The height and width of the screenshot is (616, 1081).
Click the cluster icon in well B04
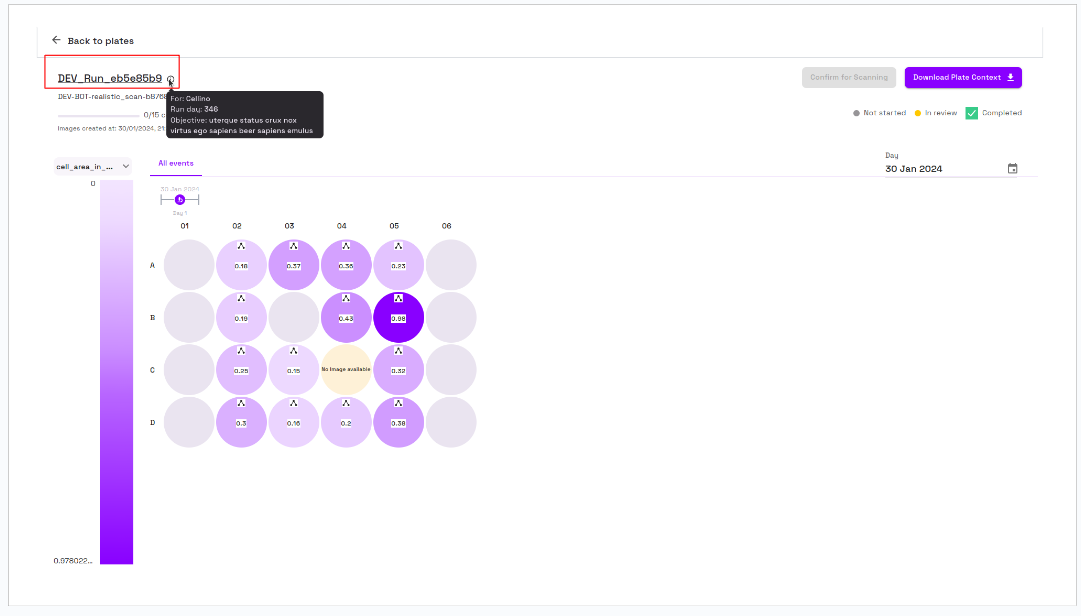pos(346,298)
